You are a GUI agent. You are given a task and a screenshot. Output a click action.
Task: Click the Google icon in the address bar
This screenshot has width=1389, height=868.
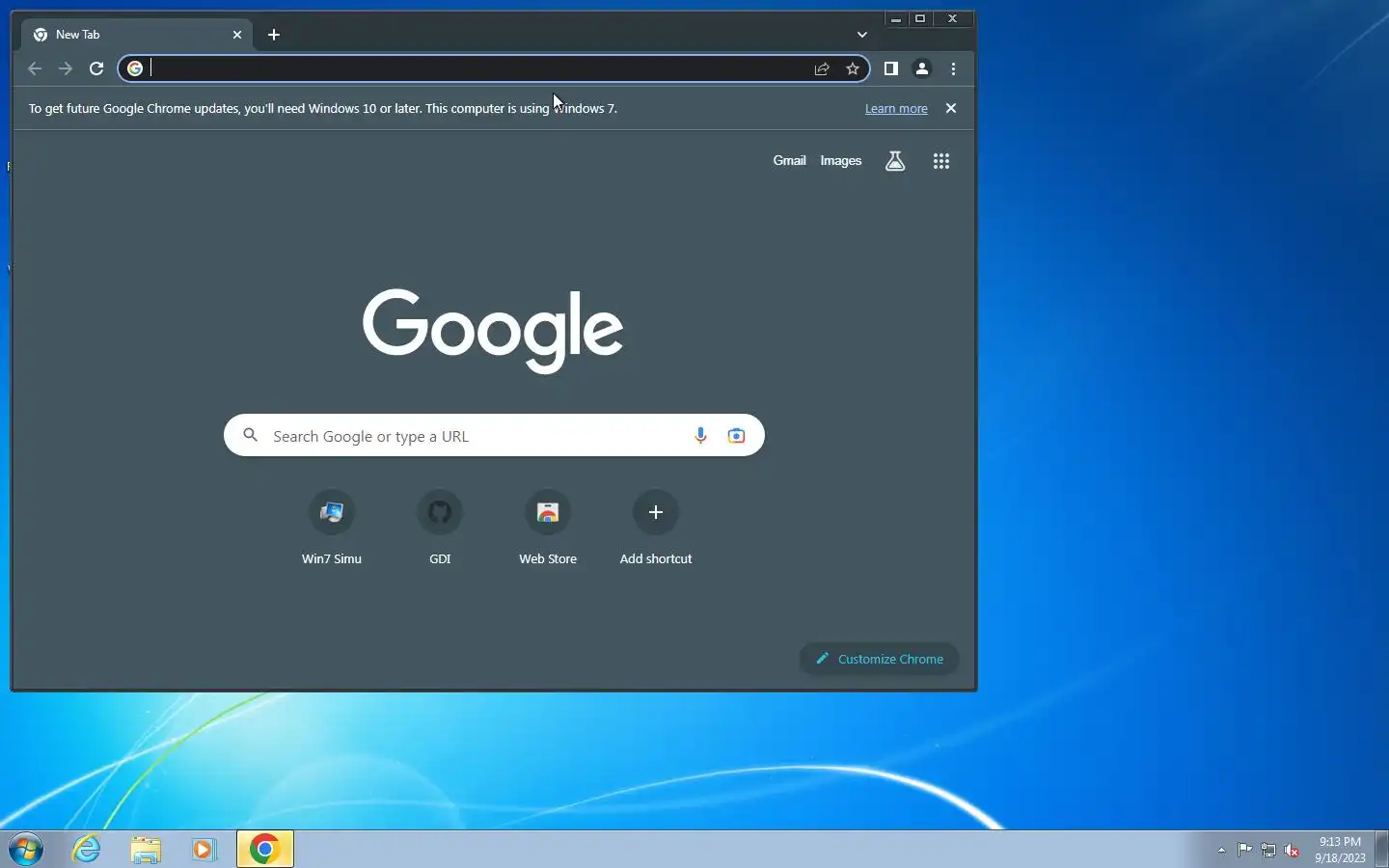[135, 68]
